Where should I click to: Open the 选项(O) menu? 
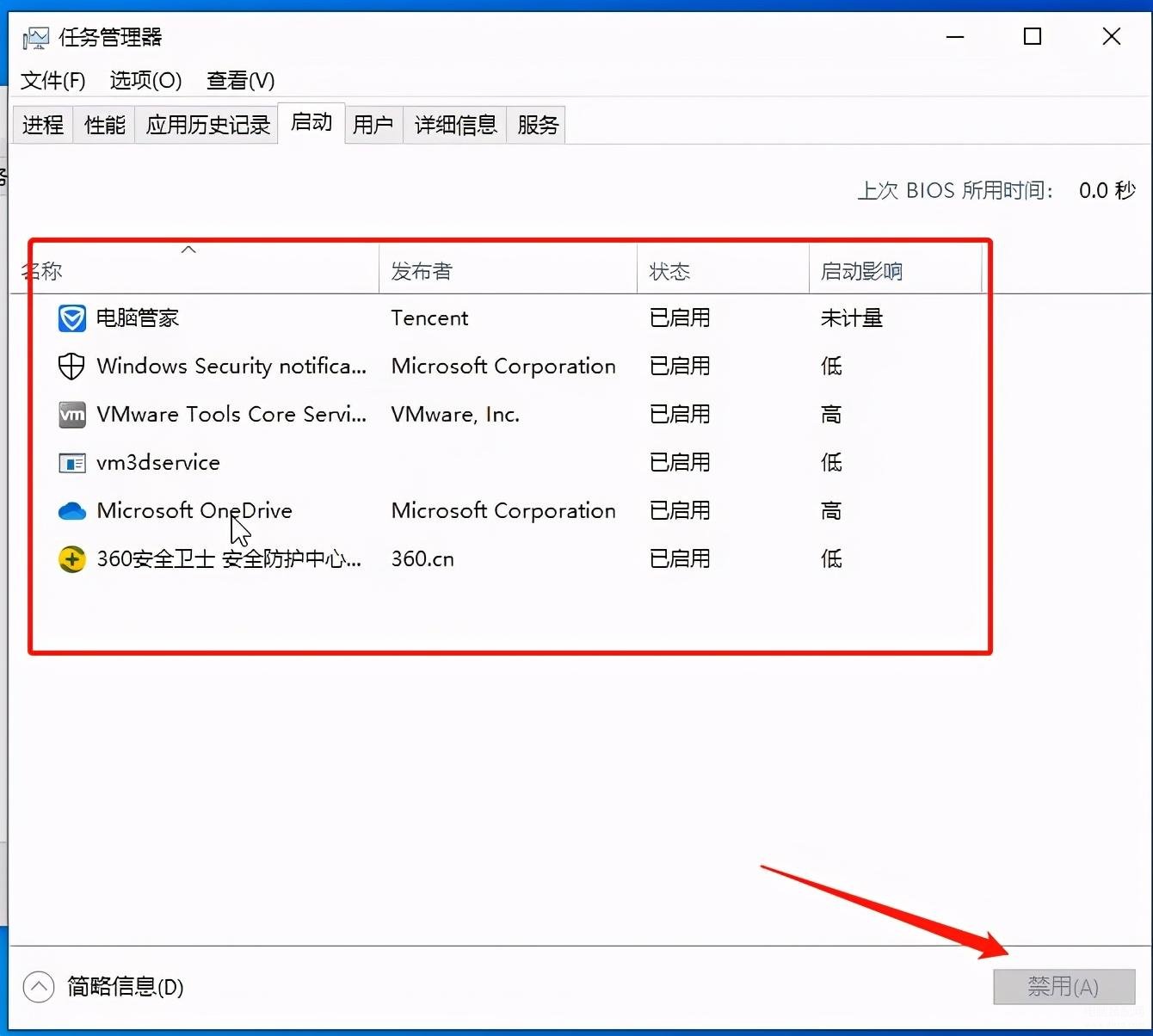pos(145,81)
